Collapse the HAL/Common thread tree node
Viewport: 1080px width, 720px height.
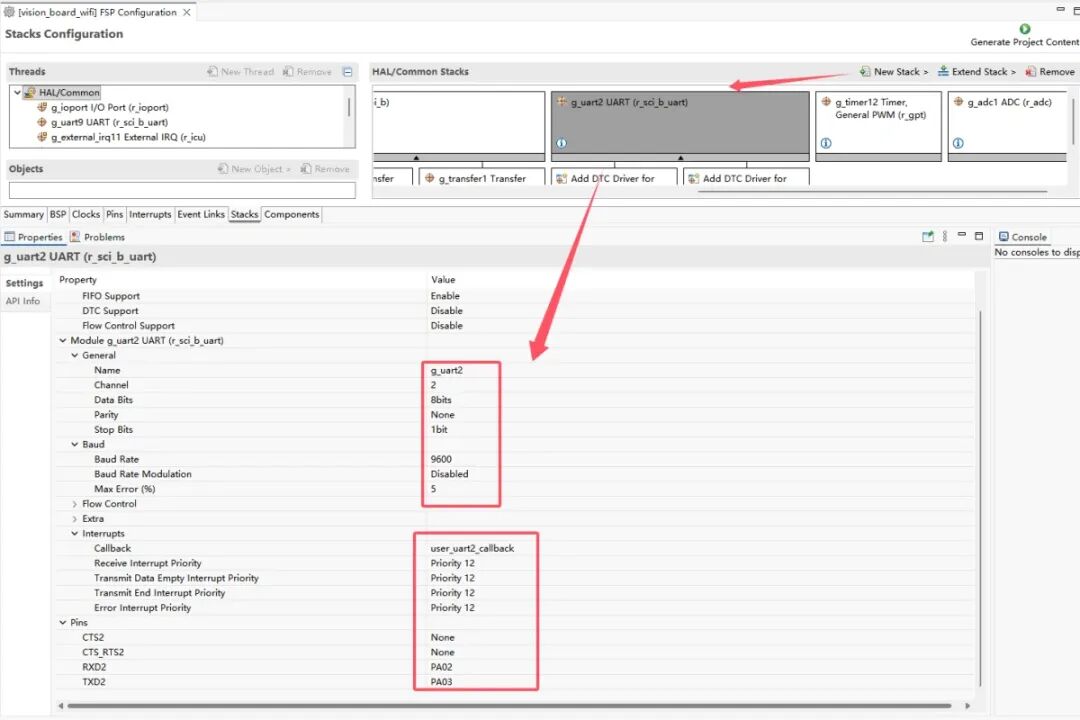click(17, 92)
